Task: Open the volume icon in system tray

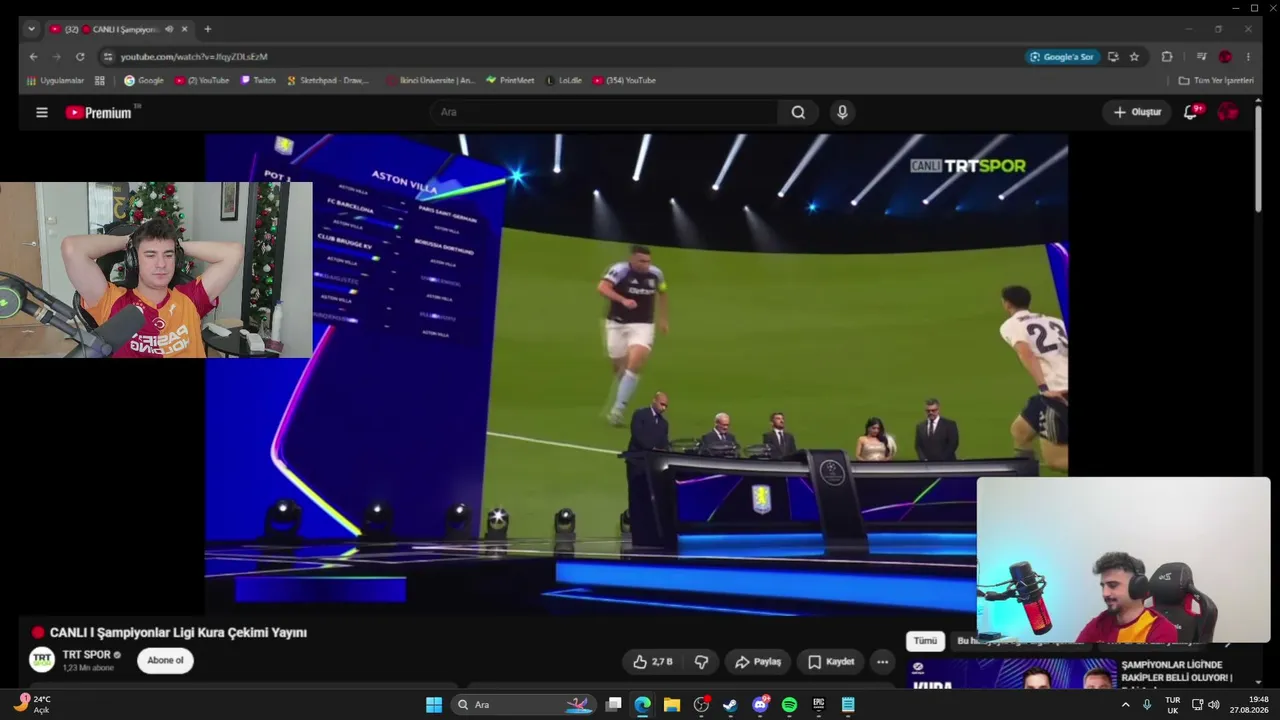Action: click(x=1214, y=705)
